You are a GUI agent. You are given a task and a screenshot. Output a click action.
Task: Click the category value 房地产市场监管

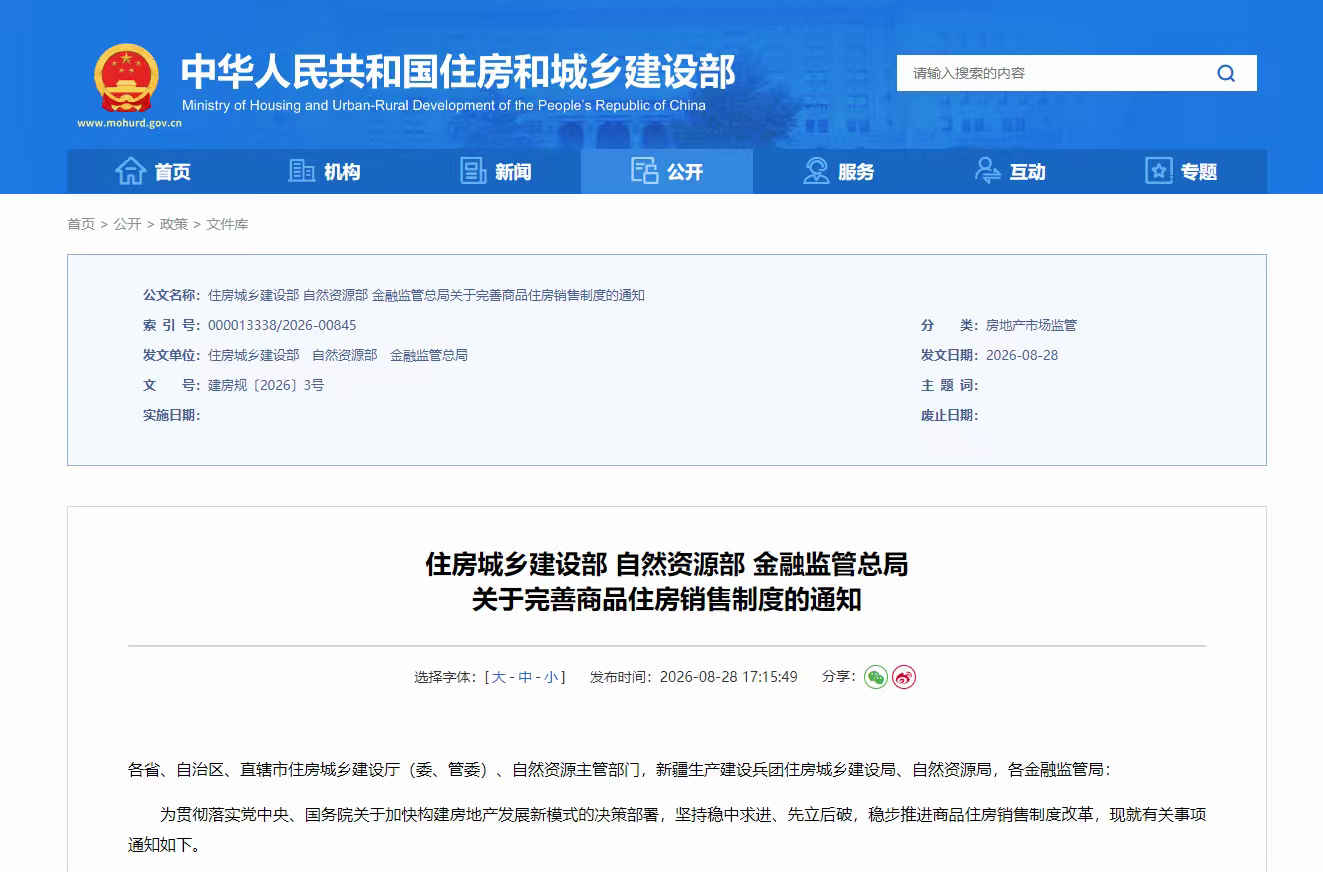click(1031, 325)
